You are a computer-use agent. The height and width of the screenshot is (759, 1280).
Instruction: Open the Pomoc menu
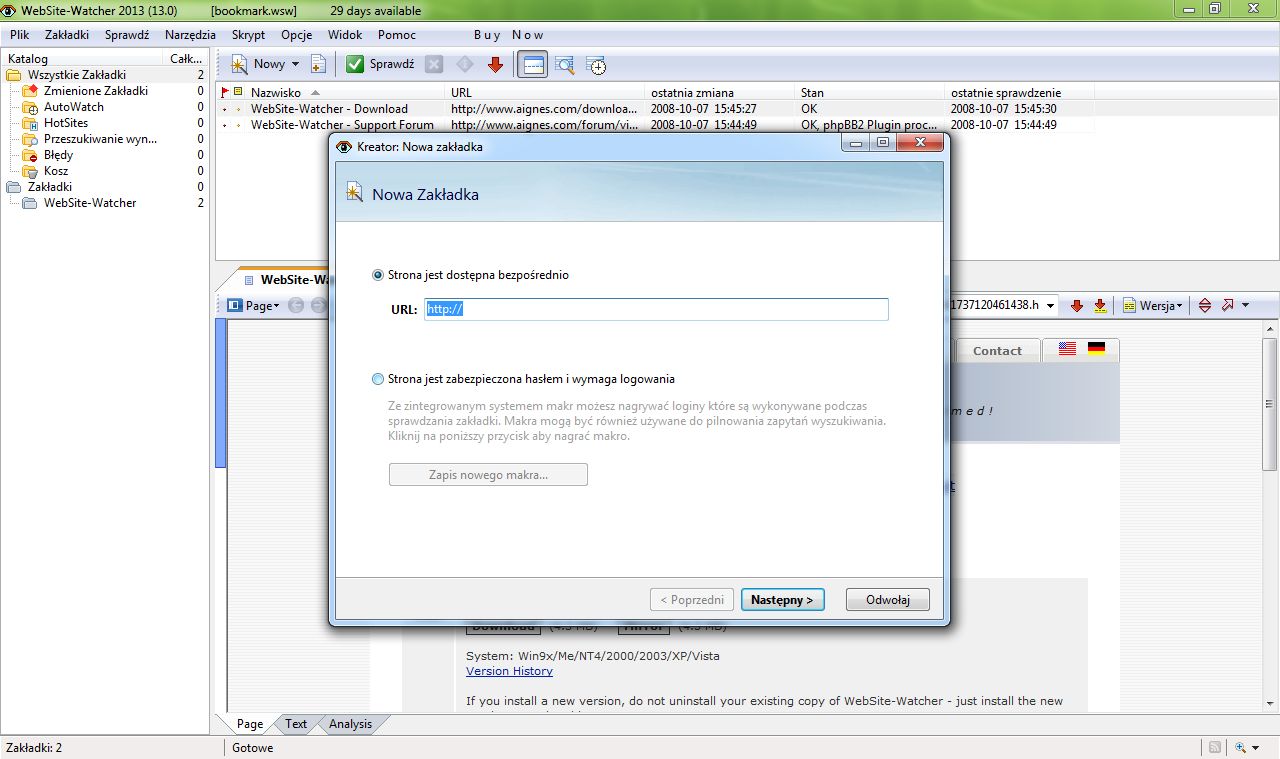397,35
